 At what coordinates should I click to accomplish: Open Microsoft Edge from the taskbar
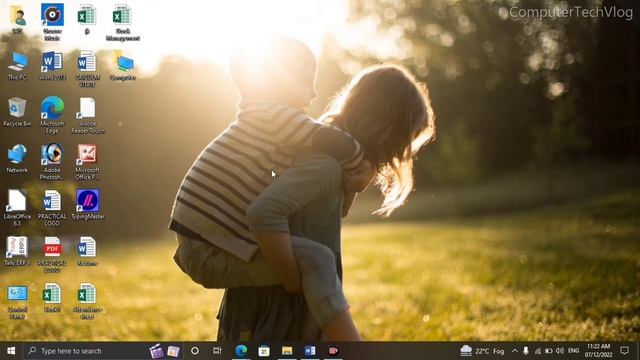[x=241, y=351]
